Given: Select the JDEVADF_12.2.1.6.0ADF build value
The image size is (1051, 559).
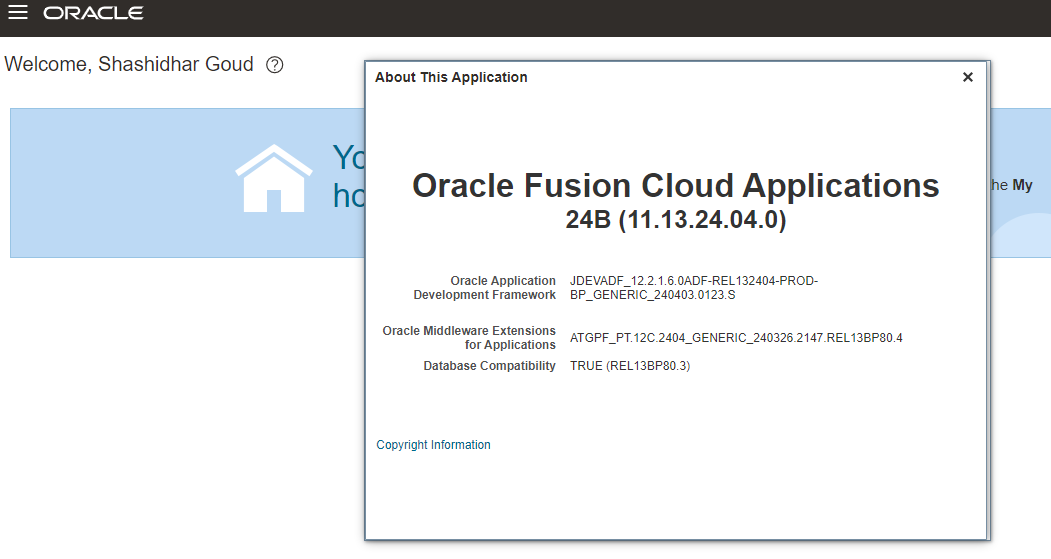Looking at the screenshot, I should coord(694,288).
